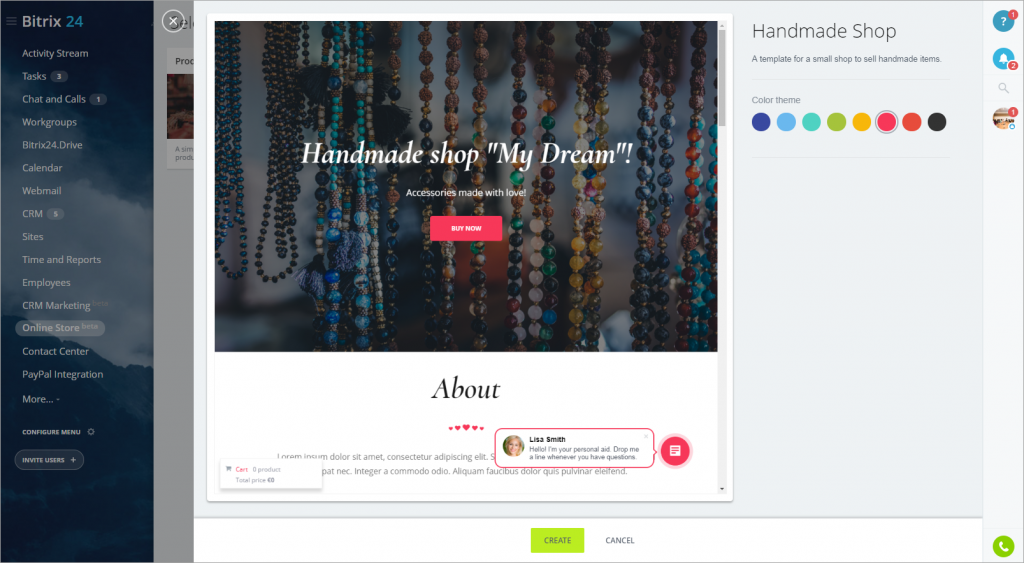Click the preview scrollbar down arrow
The width and height of the screenshot is (1024, 563).
(x=722, y=489)
